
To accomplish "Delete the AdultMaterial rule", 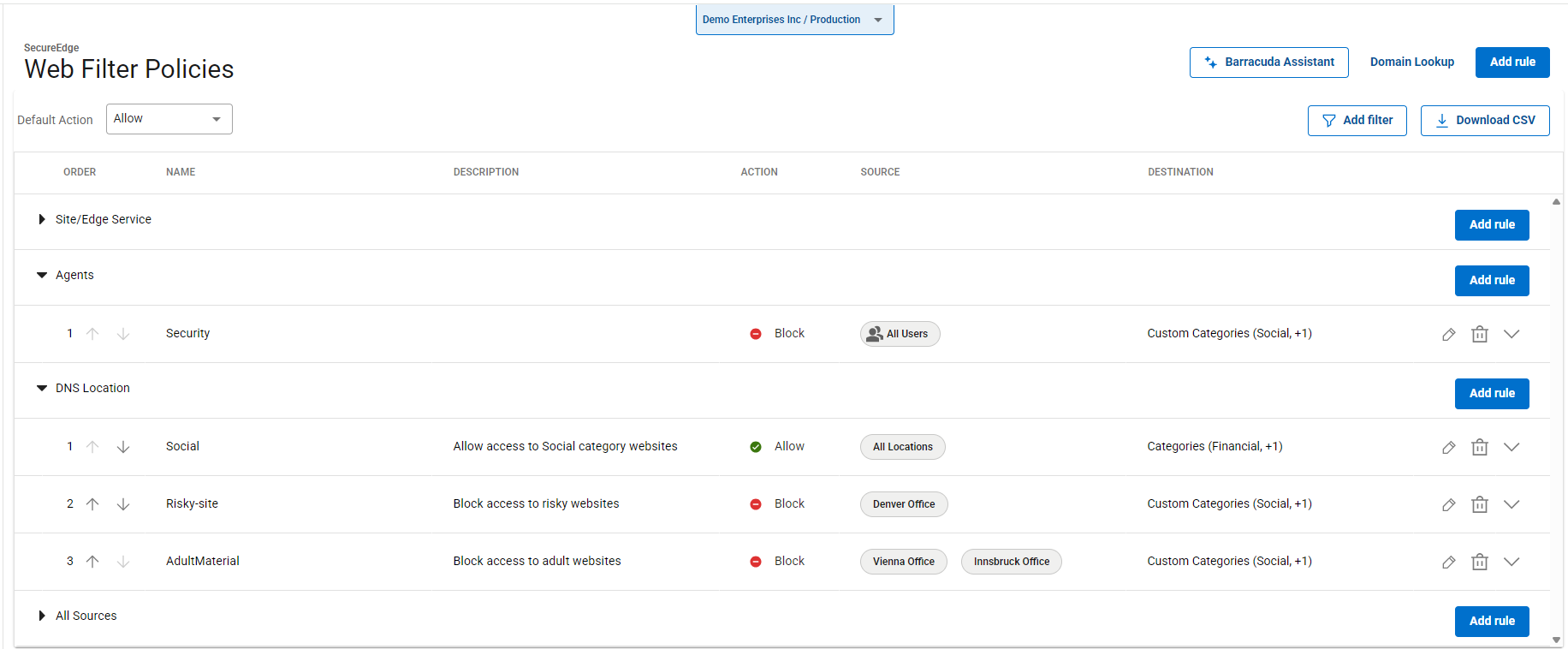I will coord(1479,562).
